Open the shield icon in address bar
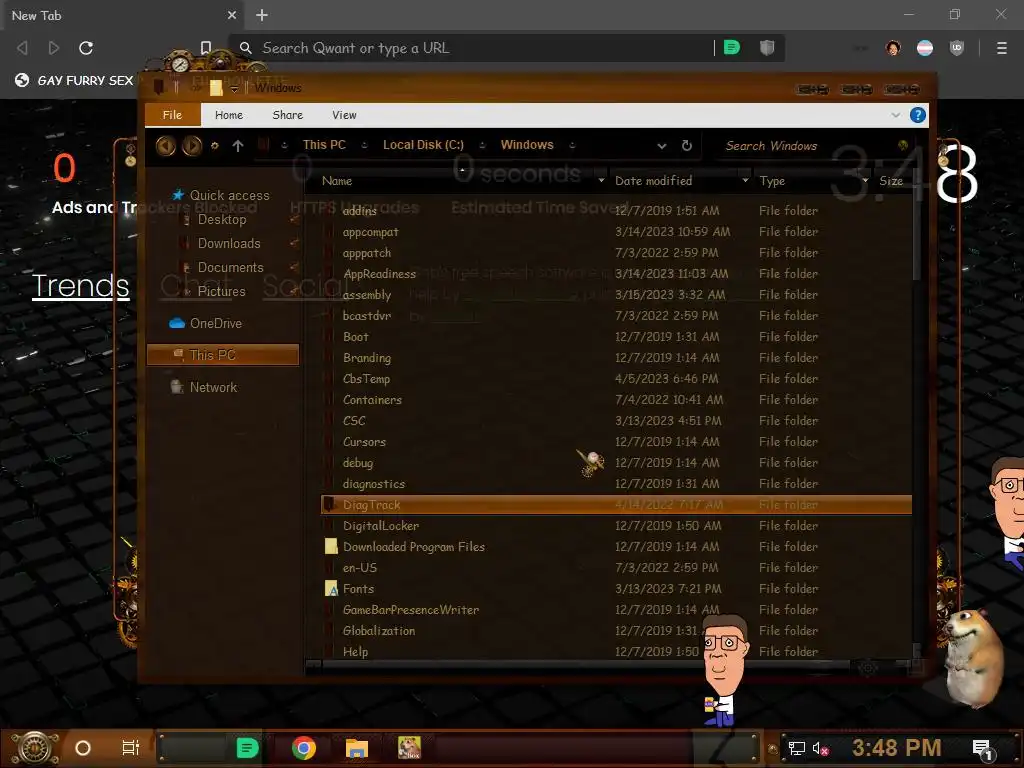1024x768 pixels. pos(767,48)
